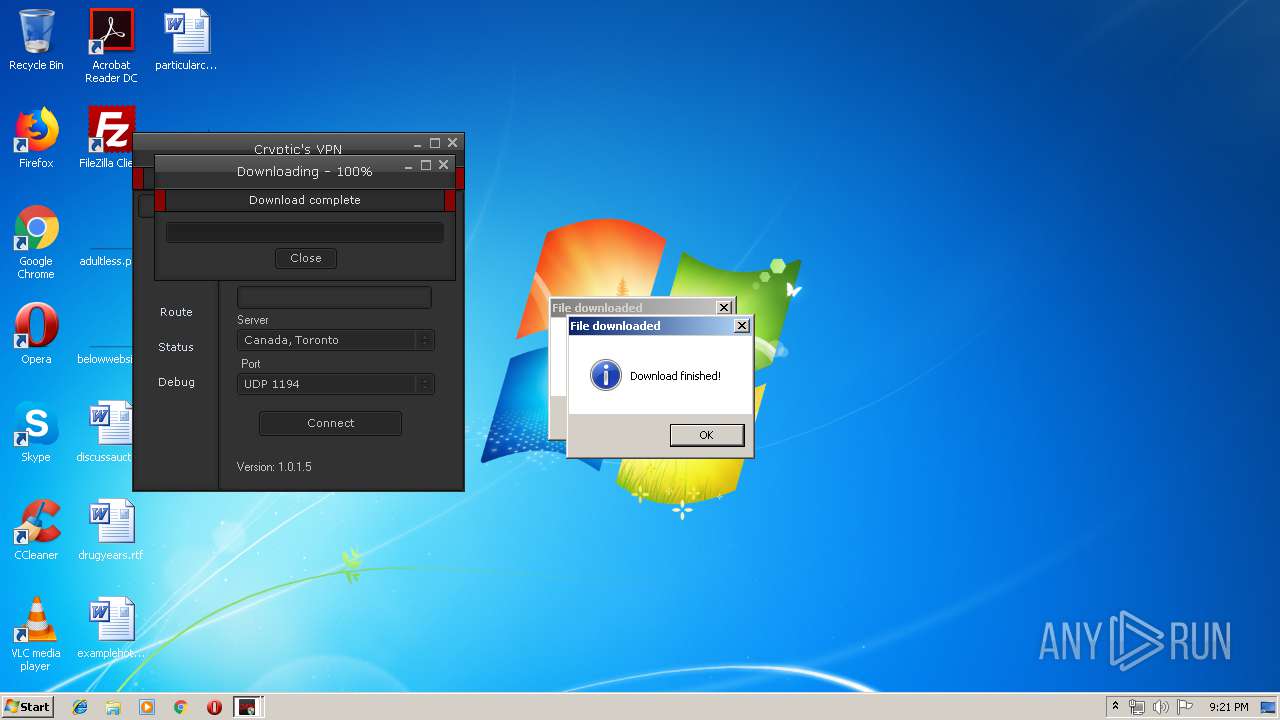
Task: Open the Action Center flag icon
Action: (x=1185, y=707)
